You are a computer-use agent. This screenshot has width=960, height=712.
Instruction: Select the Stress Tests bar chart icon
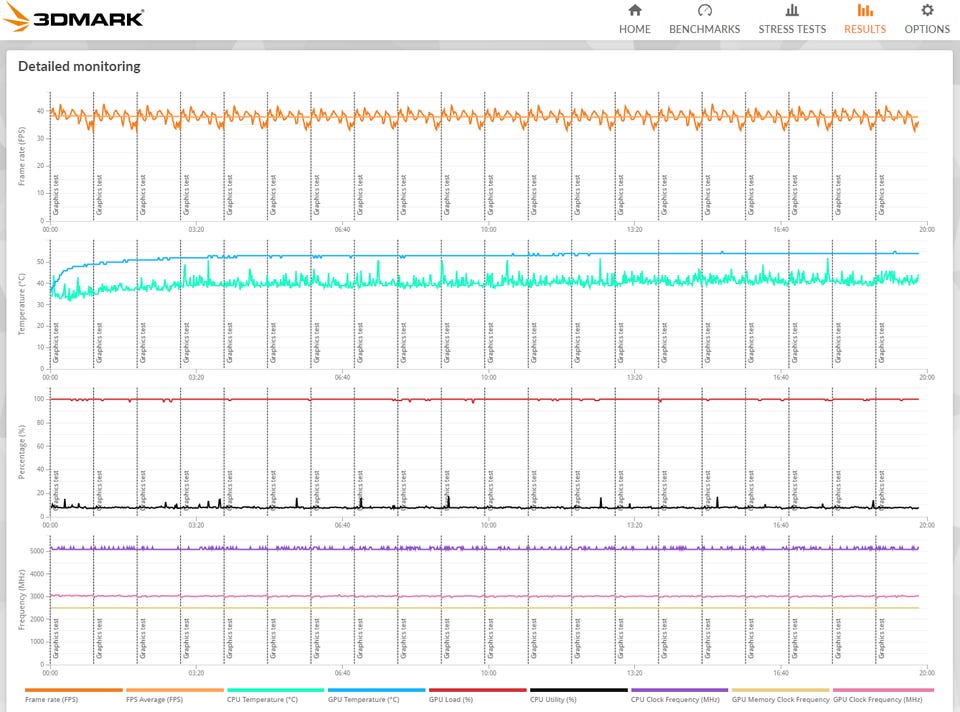[x=792, y=11]
